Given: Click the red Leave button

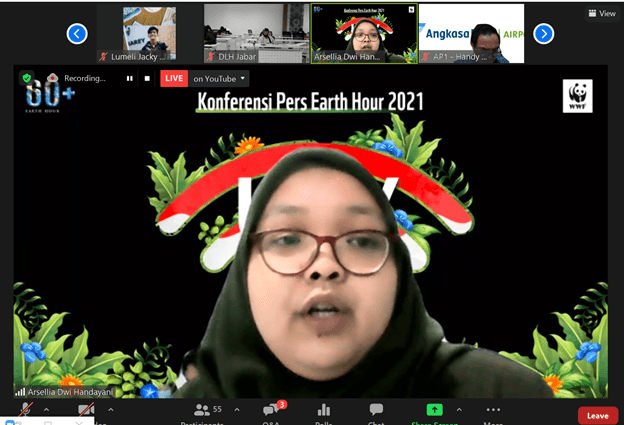Looking at the screenshot, I should pyautogui.click(x=597, y=415).
